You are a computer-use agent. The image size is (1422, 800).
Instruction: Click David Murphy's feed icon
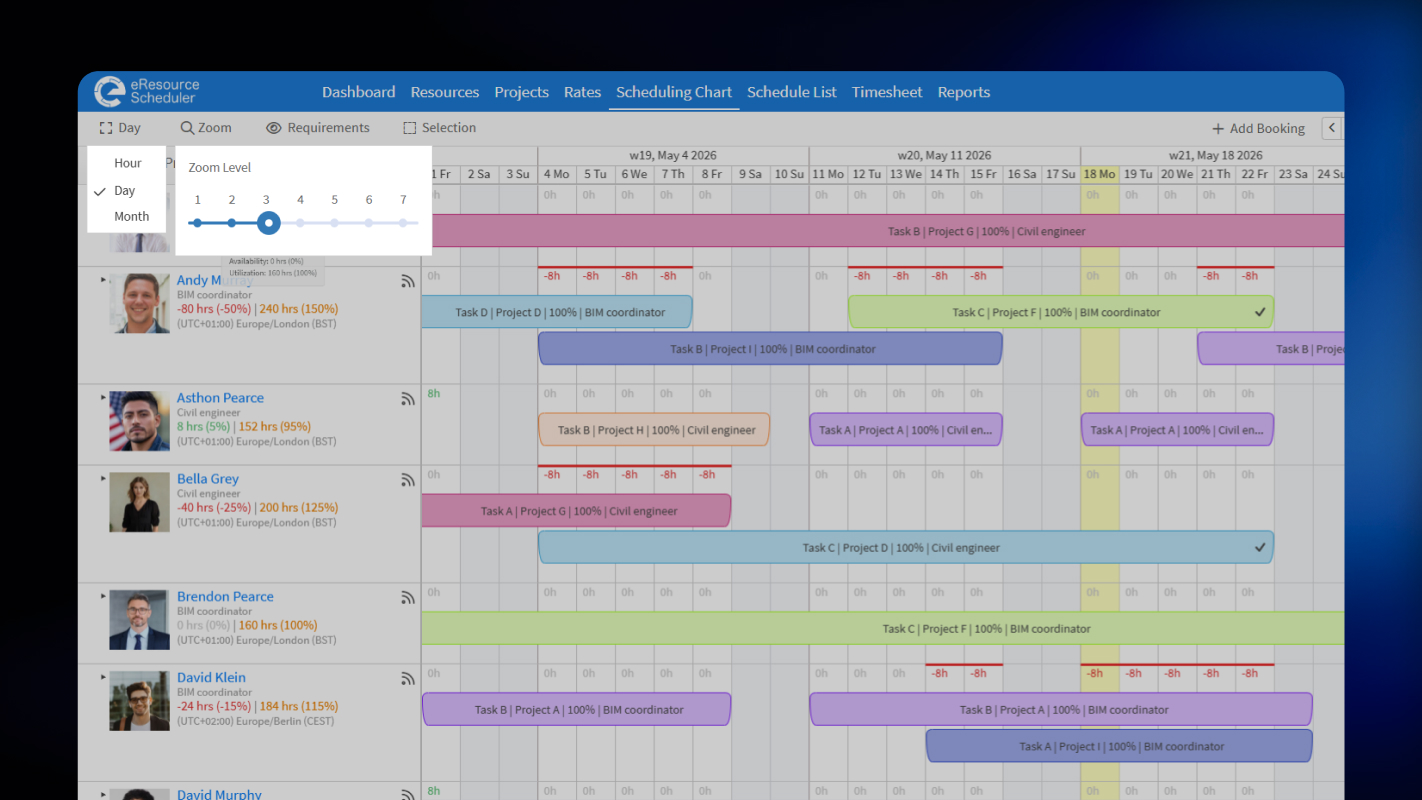click(x=408, y=795)
